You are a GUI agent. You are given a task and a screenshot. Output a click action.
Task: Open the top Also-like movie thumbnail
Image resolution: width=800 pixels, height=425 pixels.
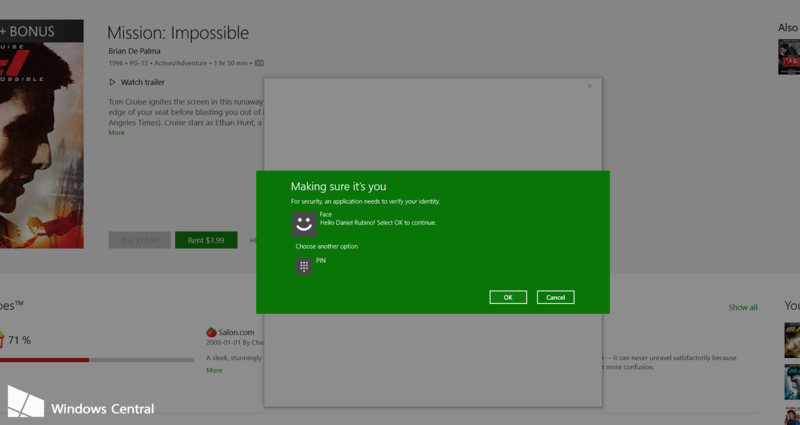pyautogui.click(x=789, y=57)
